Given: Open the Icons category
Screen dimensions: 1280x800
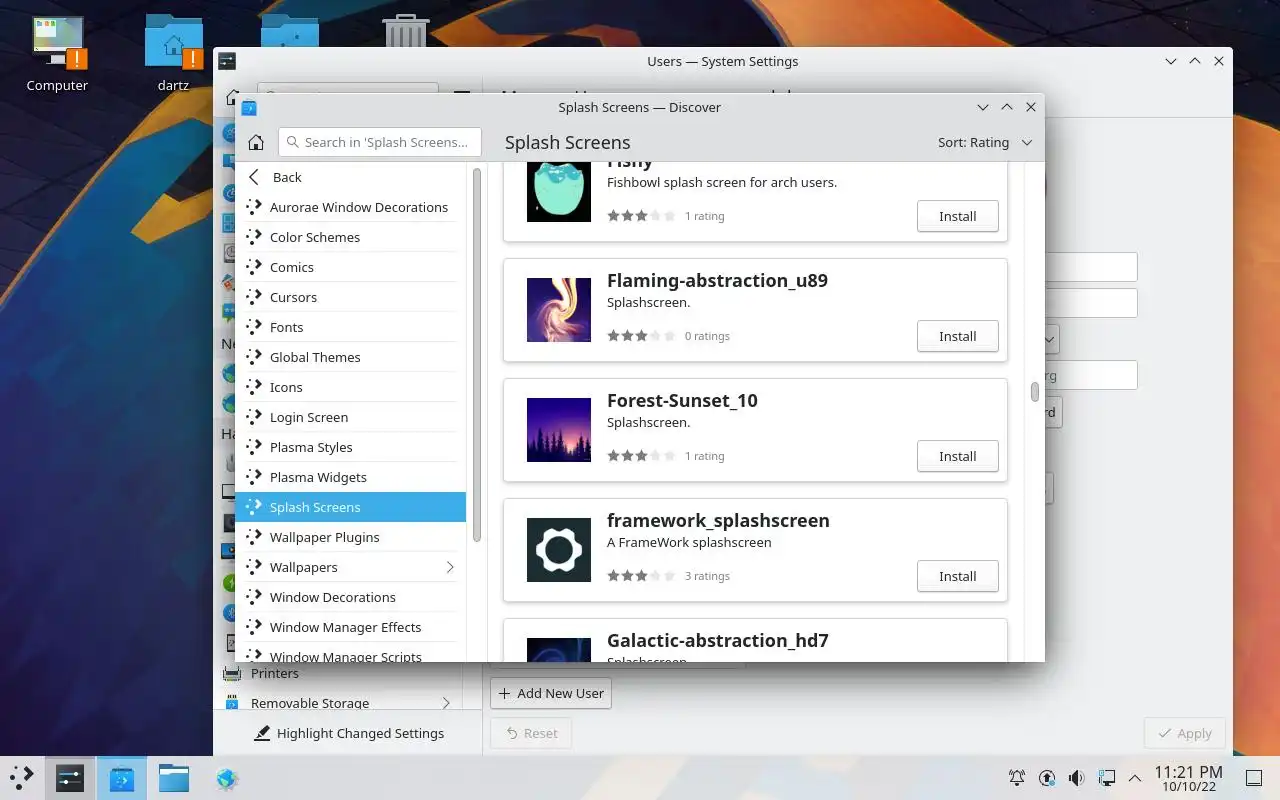Looking at the screenshot, I should 351,387.
